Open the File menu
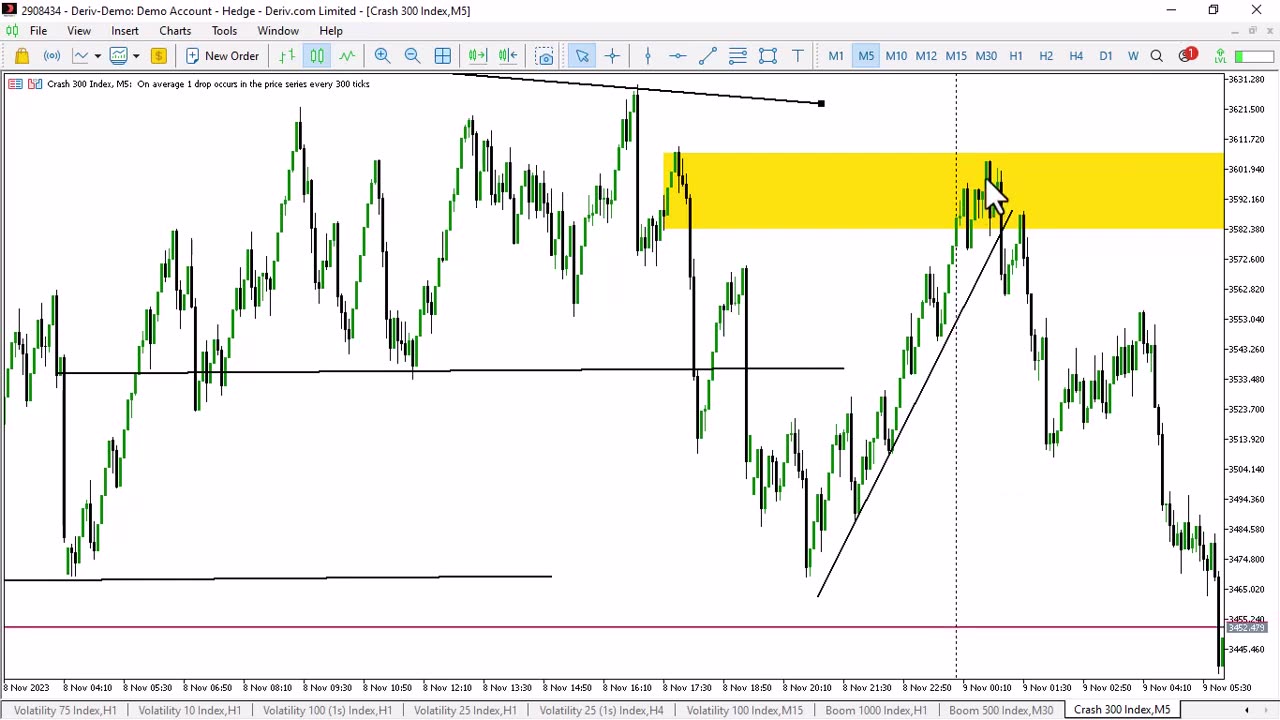The height and width of the screenshot is (720, 1280). click(38, 31)
